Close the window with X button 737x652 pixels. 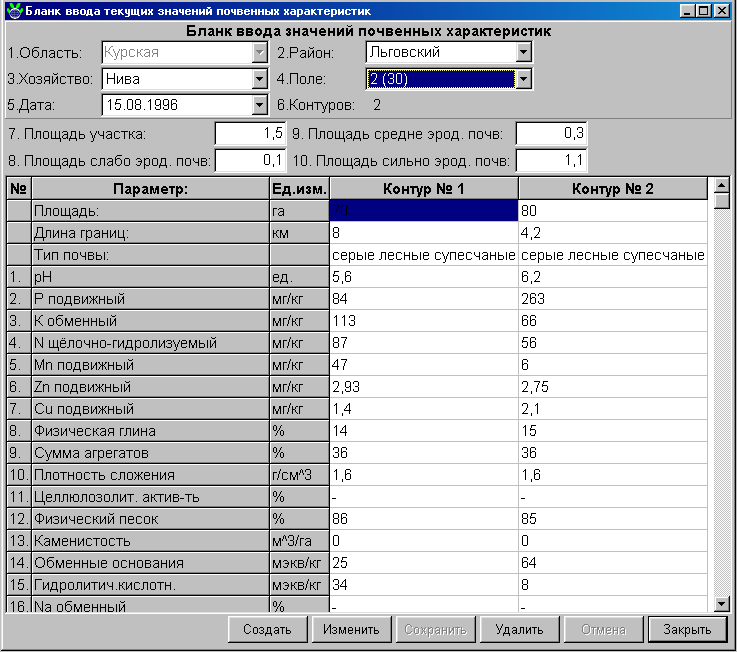(x=721, y=10)
